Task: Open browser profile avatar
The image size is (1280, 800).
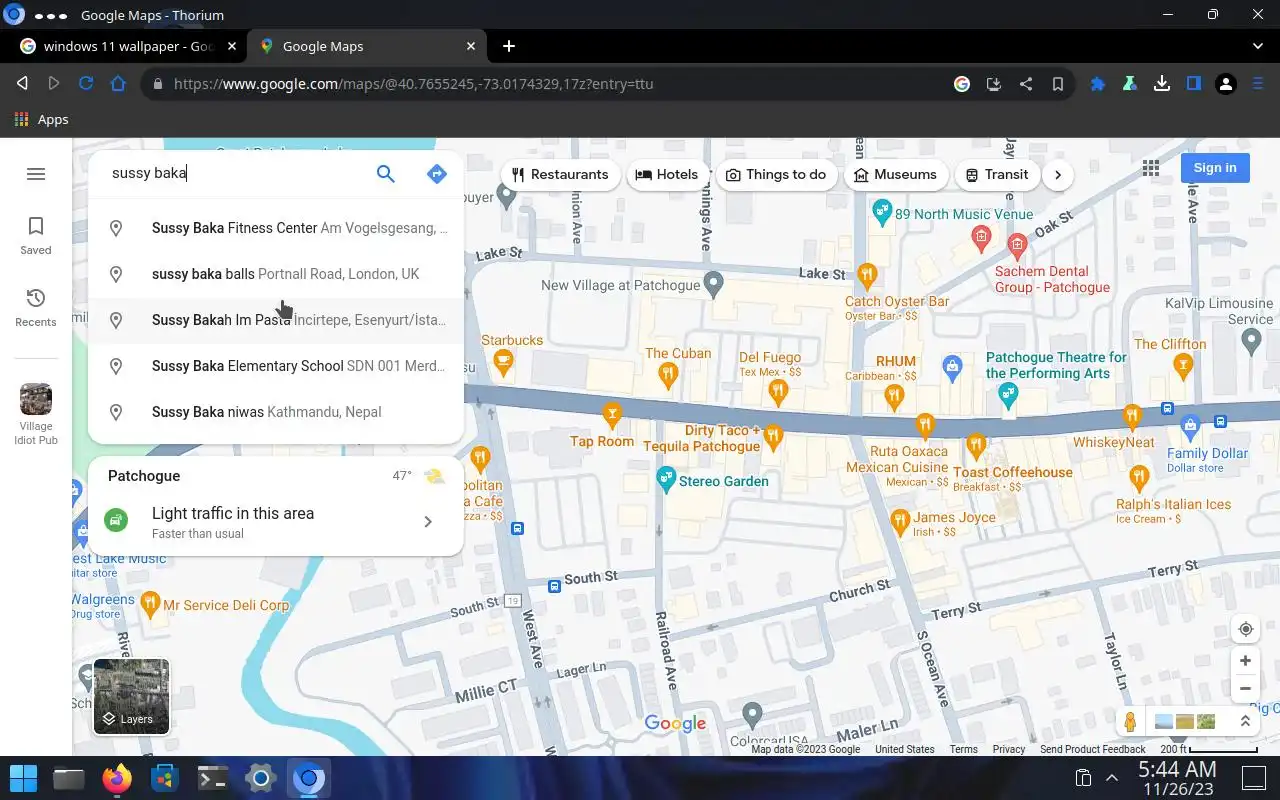Action: [x=1226, y=84]
